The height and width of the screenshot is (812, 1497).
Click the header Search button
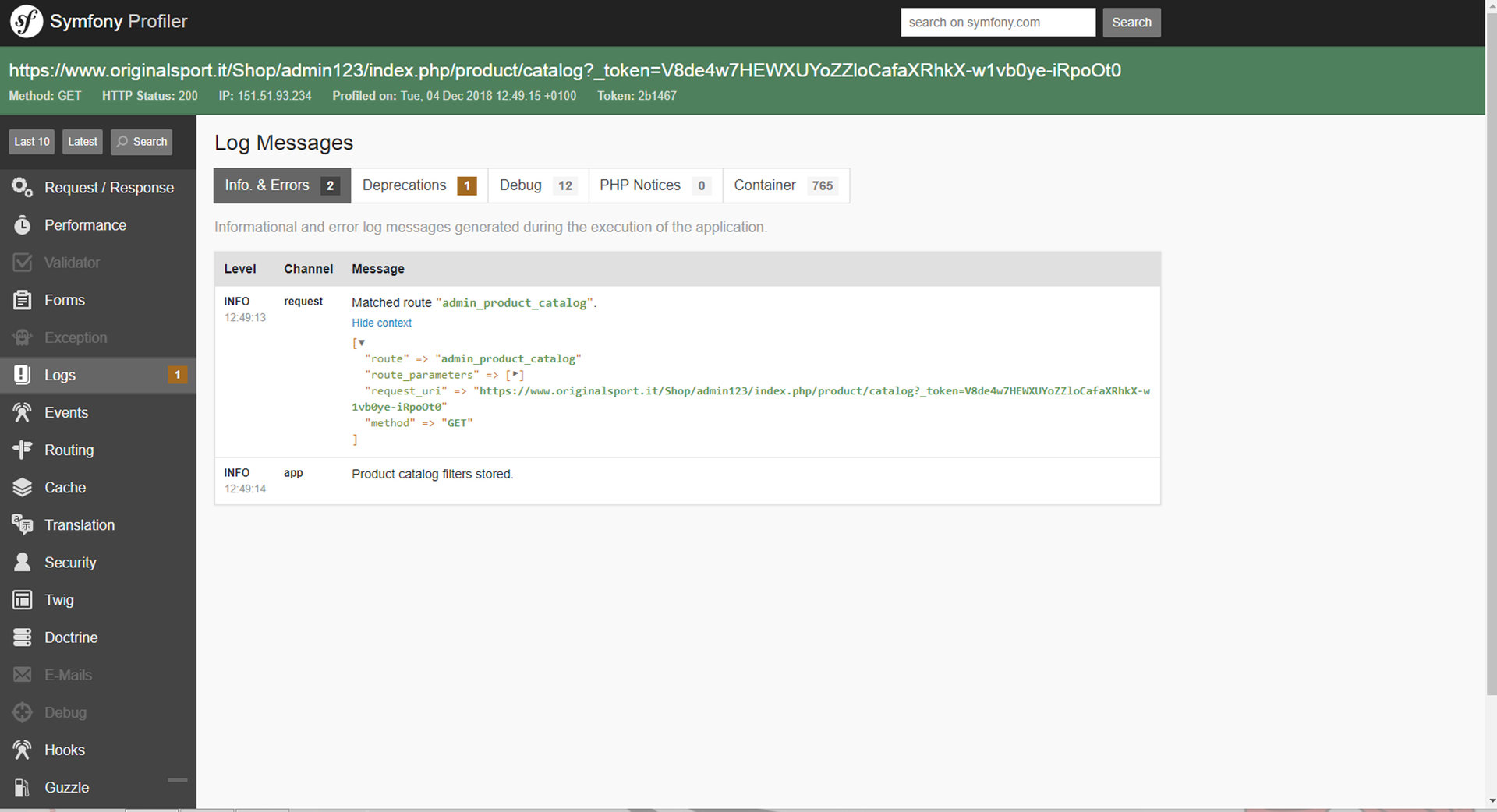coord(1131,23)
